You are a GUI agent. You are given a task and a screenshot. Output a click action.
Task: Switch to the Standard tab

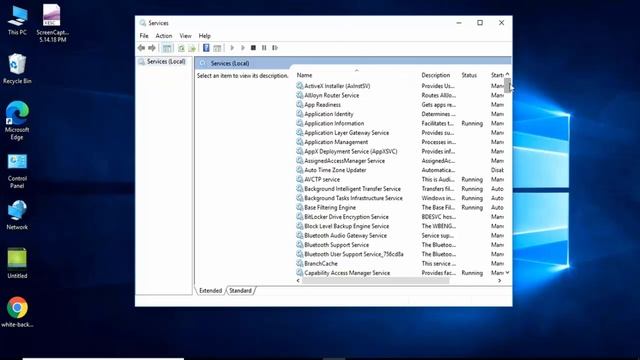[x=240, y=291]
